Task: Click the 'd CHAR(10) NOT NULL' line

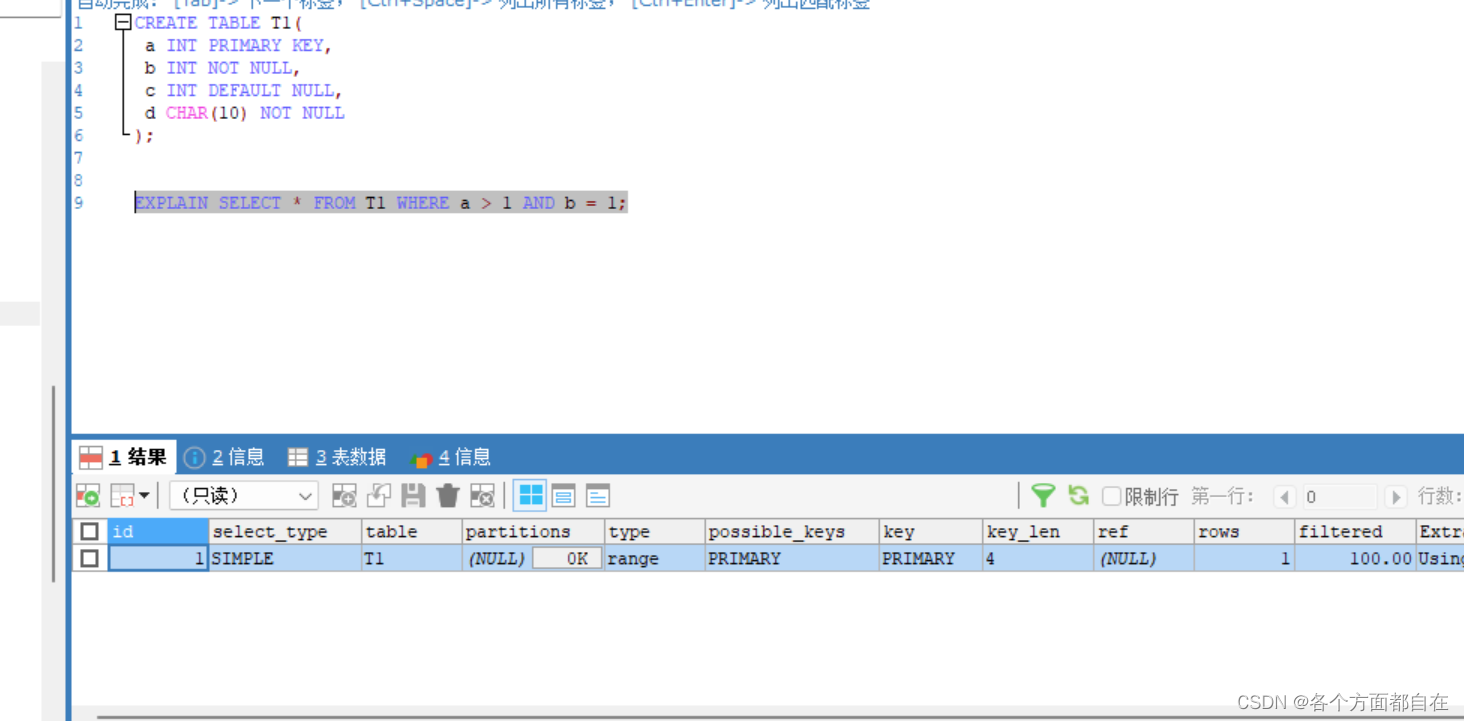Action: coord(245,113)
